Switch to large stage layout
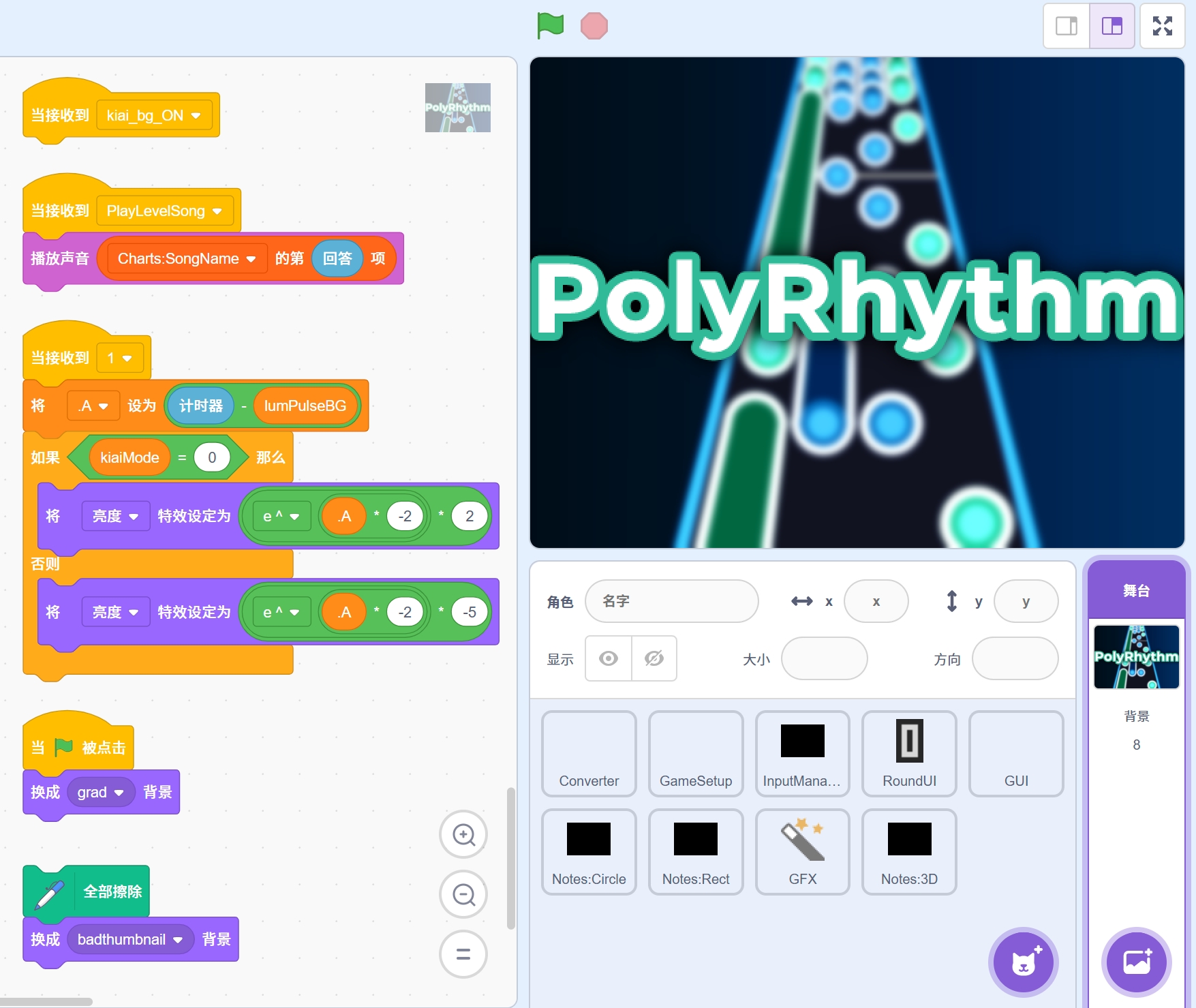The image size is (1196, 1008). 1111,26
